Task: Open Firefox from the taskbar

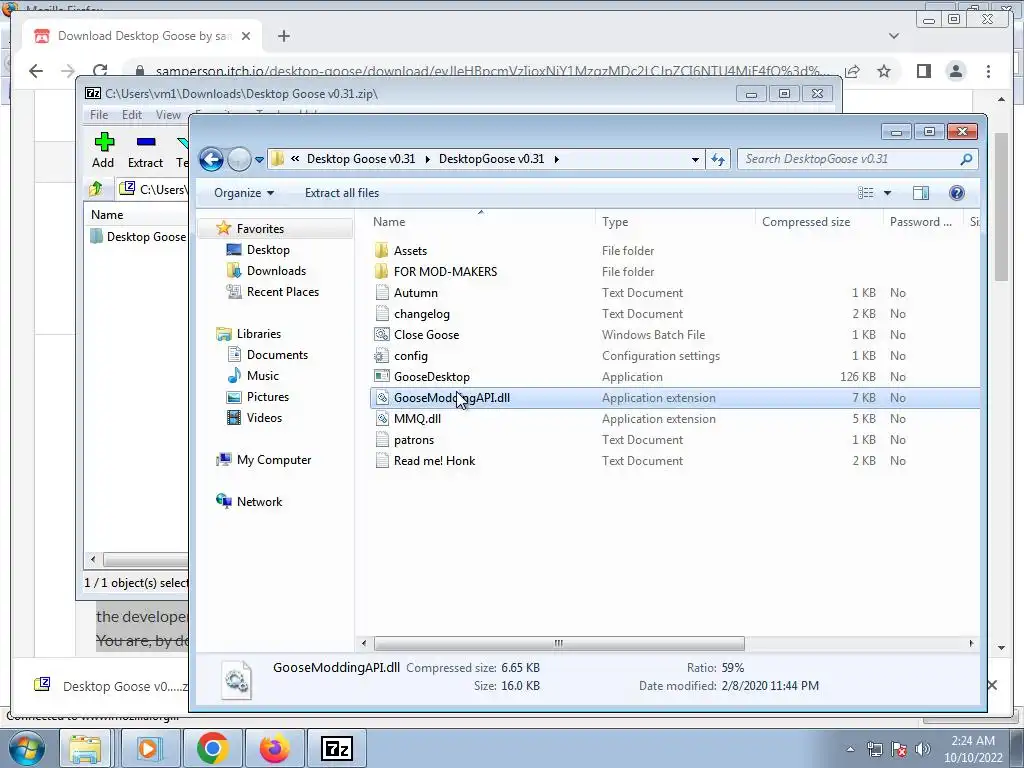Action: click(274, 748)
